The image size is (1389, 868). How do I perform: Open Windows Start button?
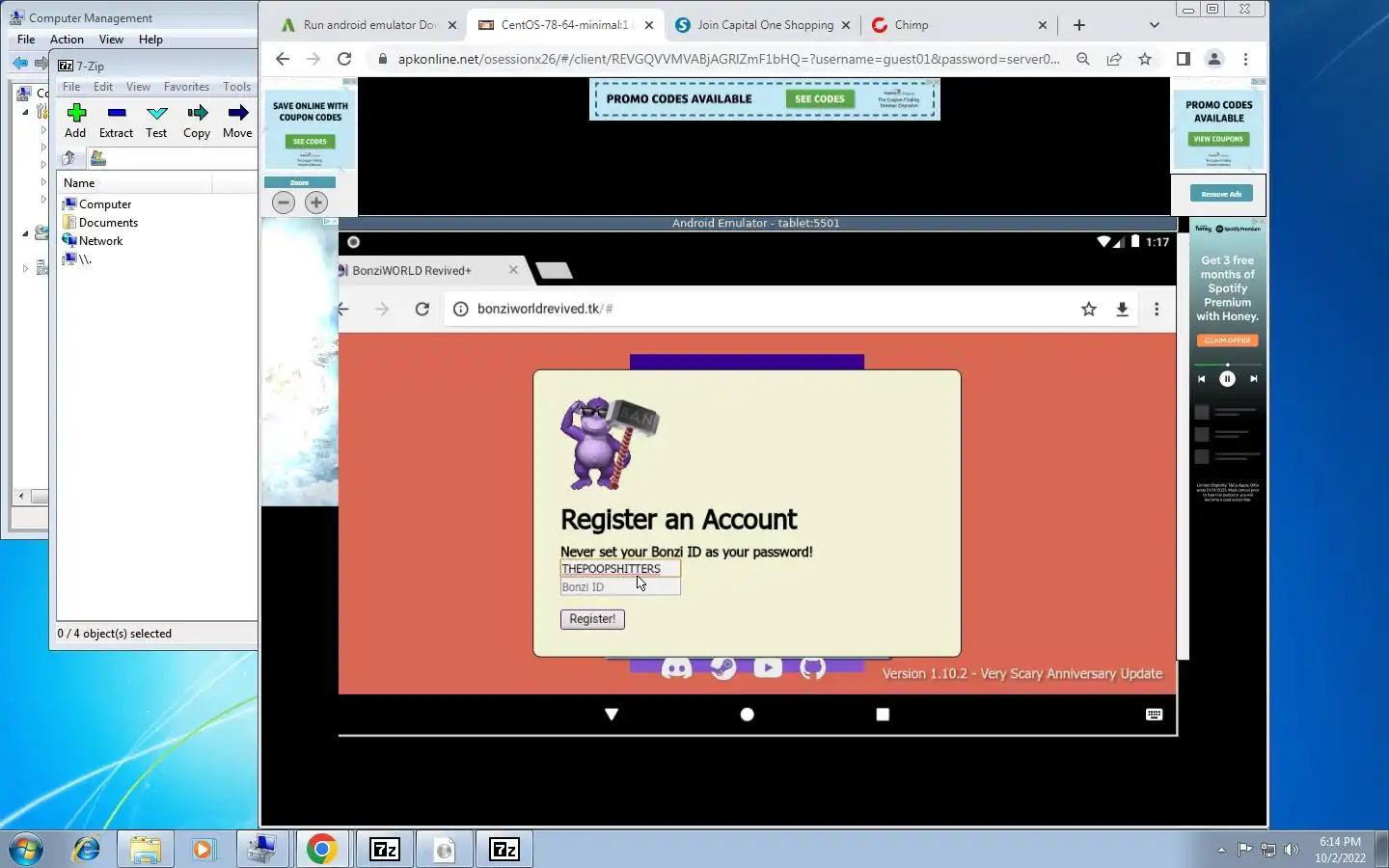(x=26, y=850)
